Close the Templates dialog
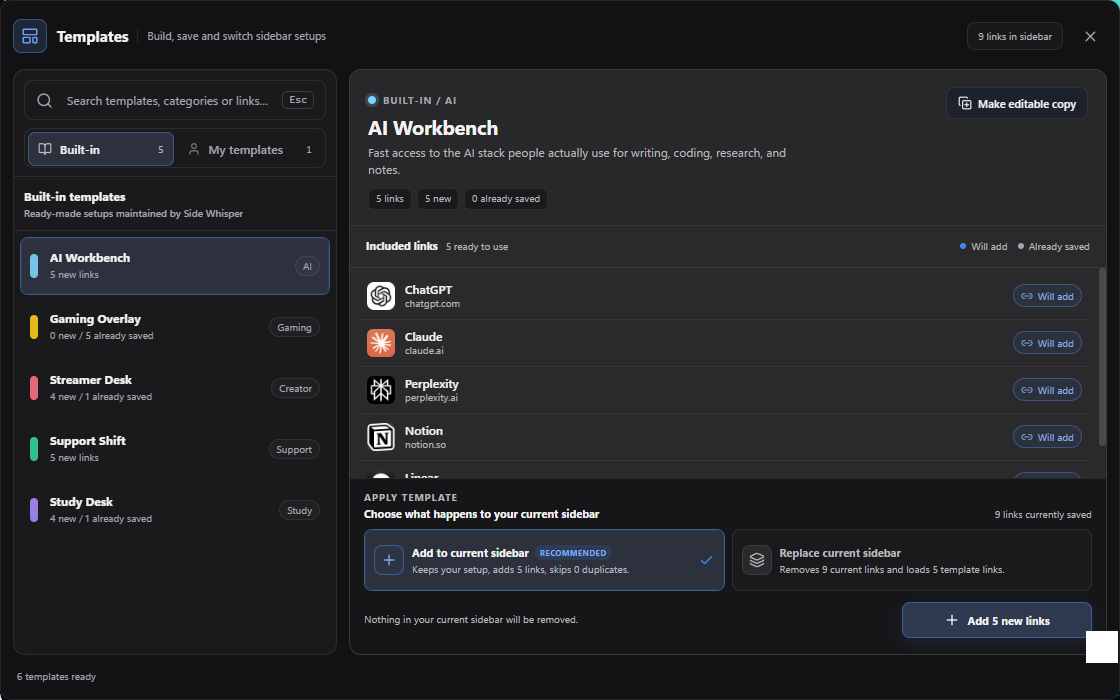Image resolution: width=1120 pixels, height=700 pixels. click(1090, 36)
